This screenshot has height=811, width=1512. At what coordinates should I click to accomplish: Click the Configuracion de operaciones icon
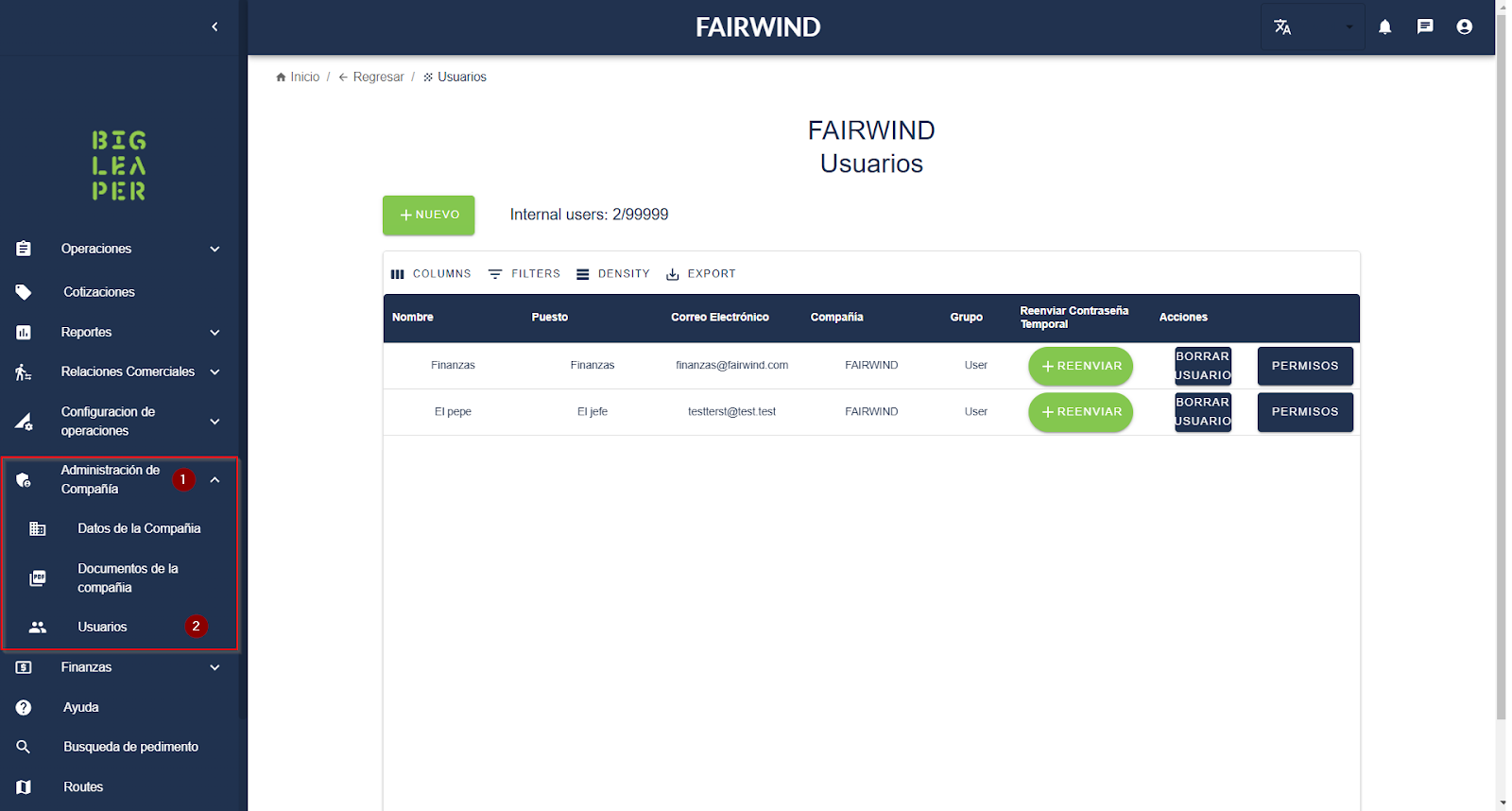24,422
